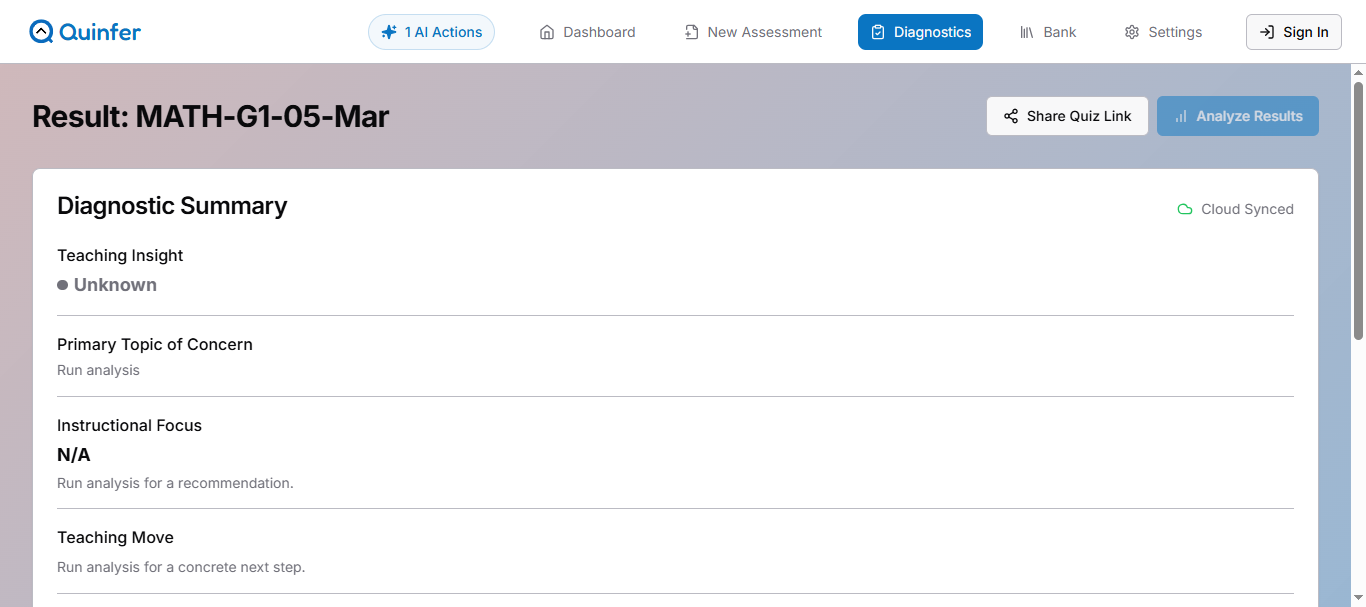Toggle the Cloud Synced status

coord(1236,209)
